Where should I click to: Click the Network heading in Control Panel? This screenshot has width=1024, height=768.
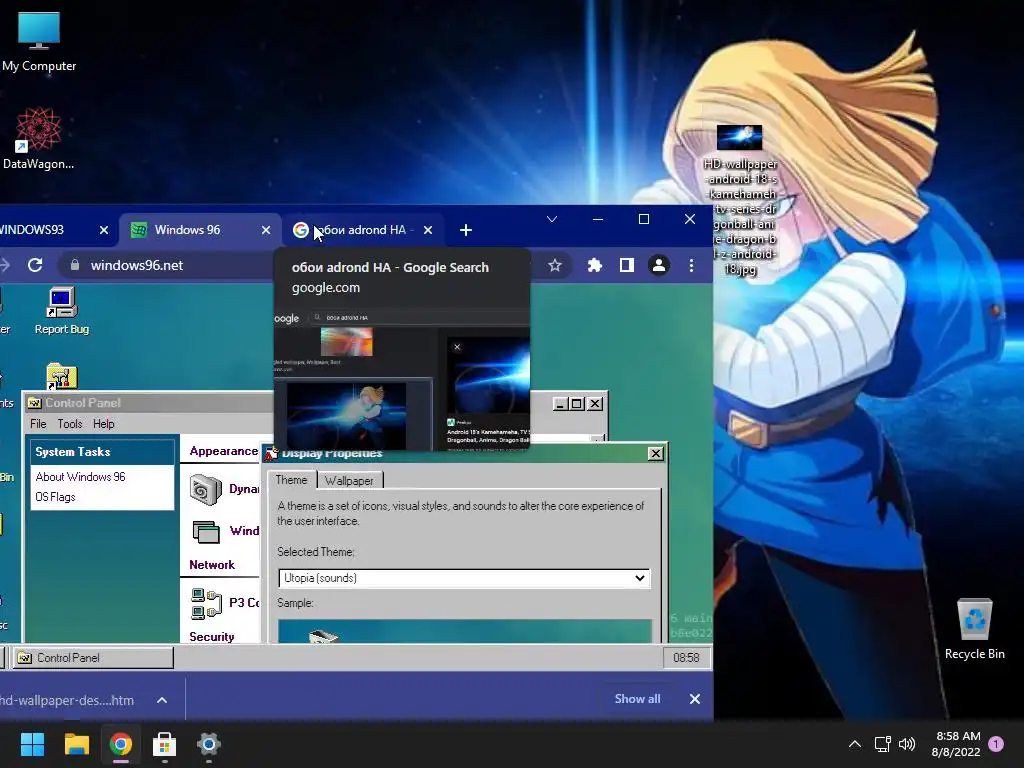(212, 565)
